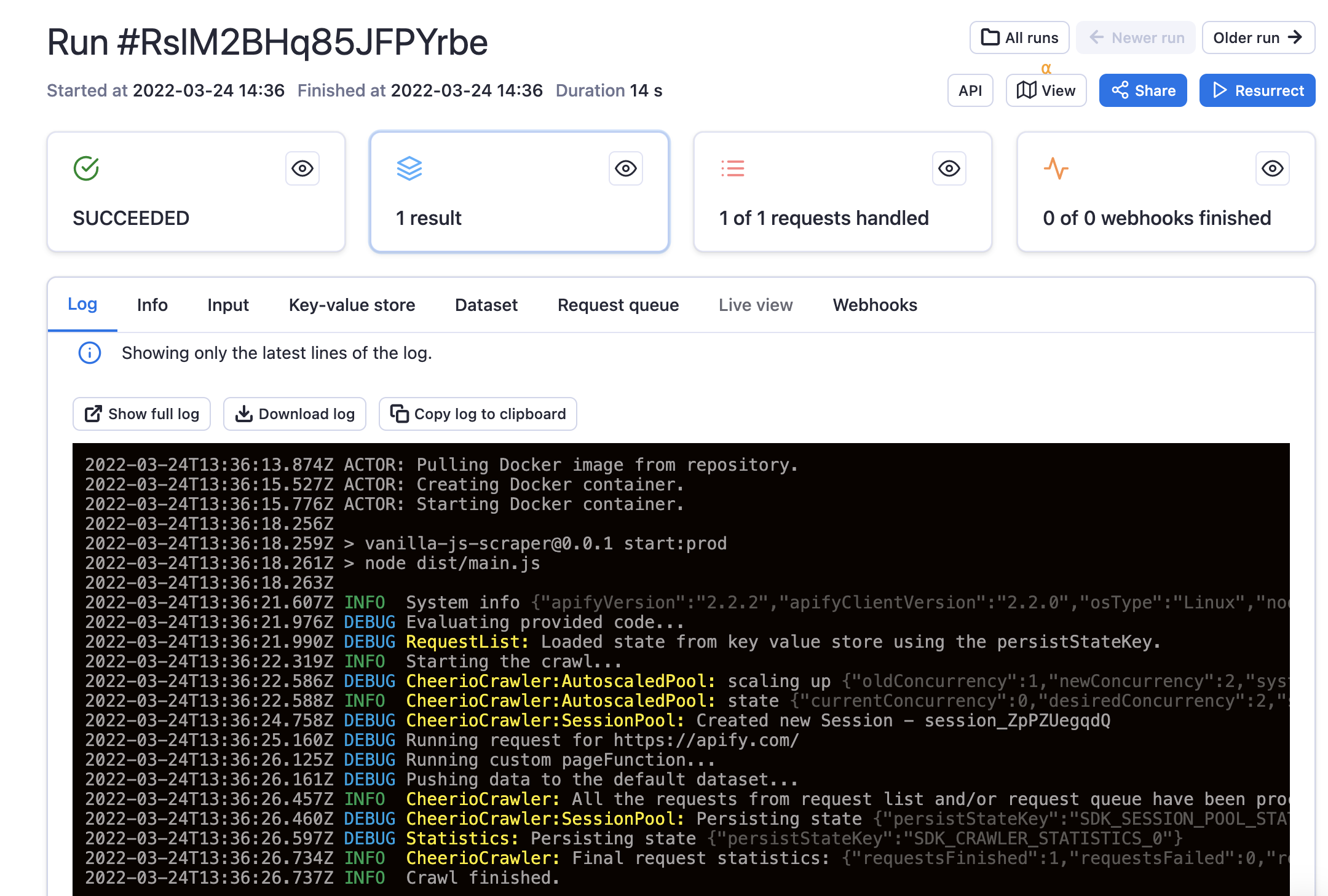Click the blue layers result icon
Screen dimensions: 1328x896
coord(409,168)
